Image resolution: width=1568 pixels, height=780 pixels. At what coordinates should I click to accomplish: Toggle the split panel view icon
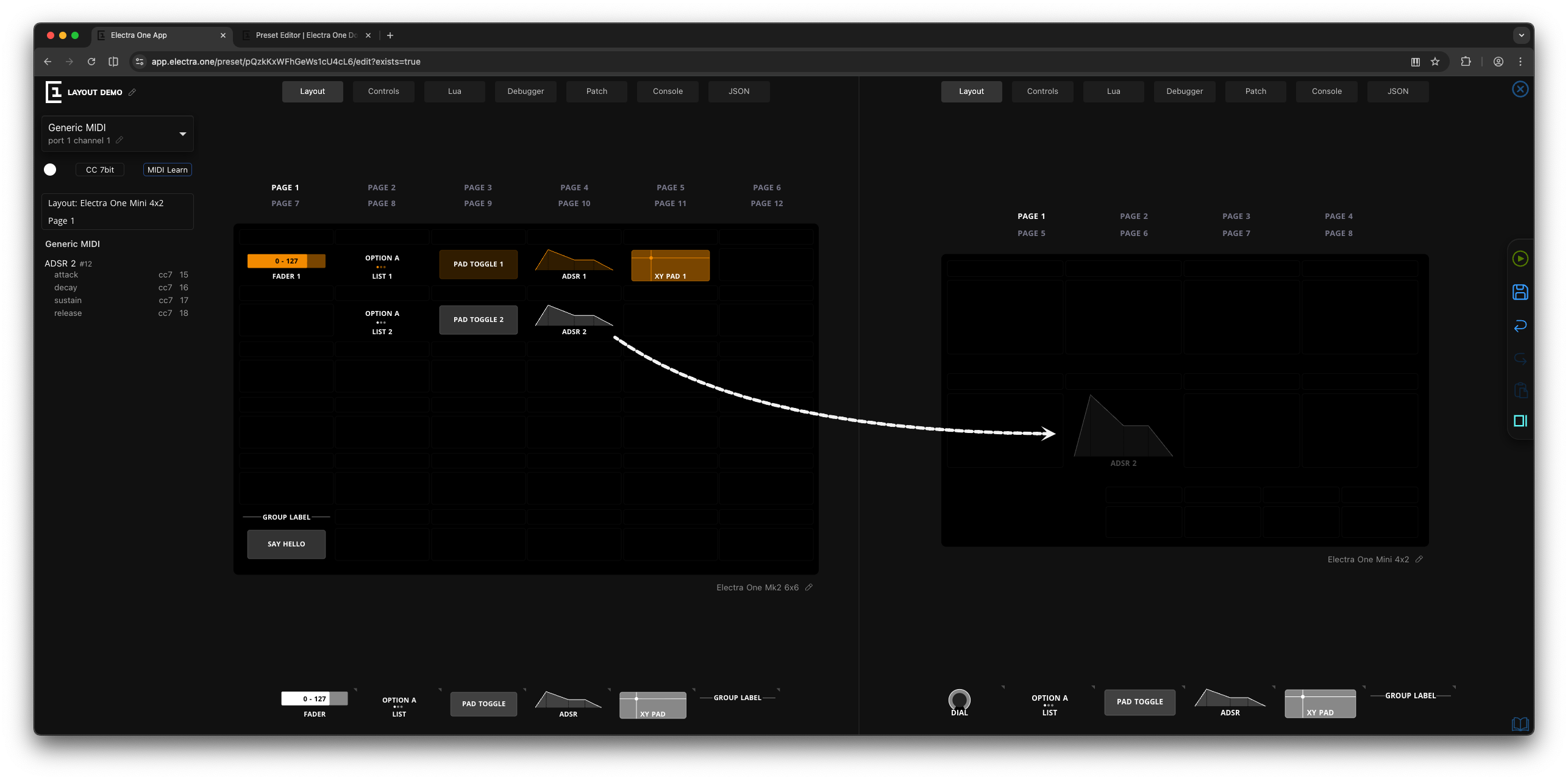pyautogui.click(x=1520, y=421)
